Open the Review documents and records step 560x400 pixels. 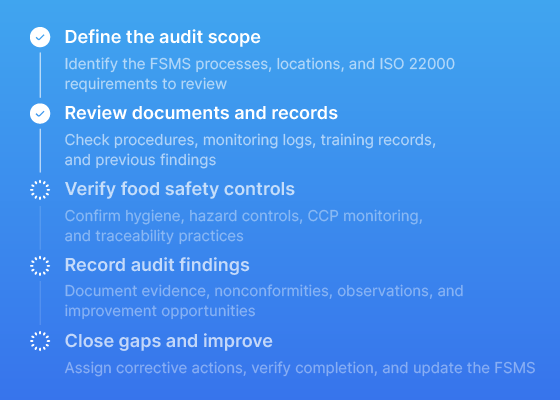(201, 113)
